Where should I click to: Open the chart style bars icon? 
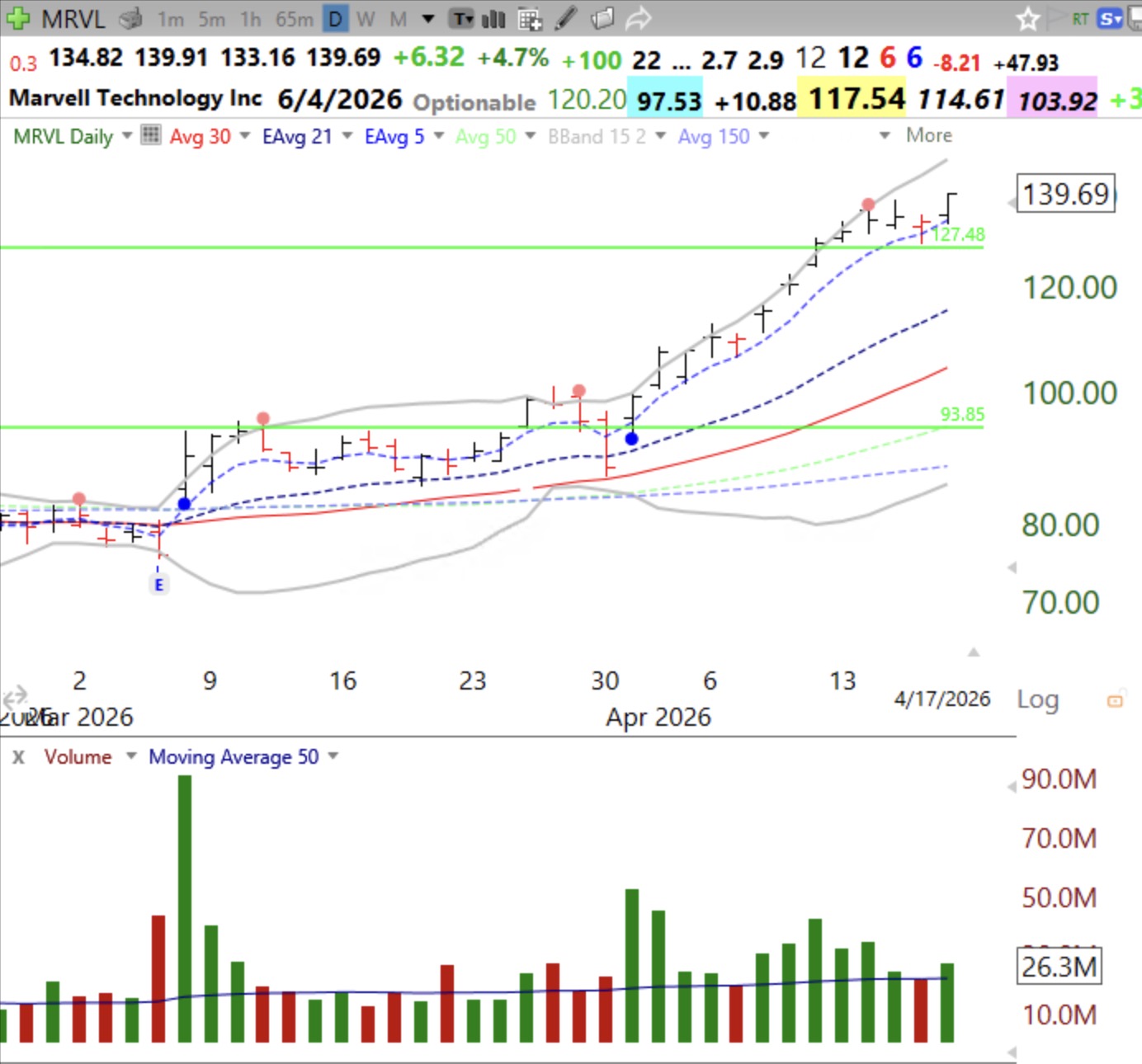(x=493, y=18)
